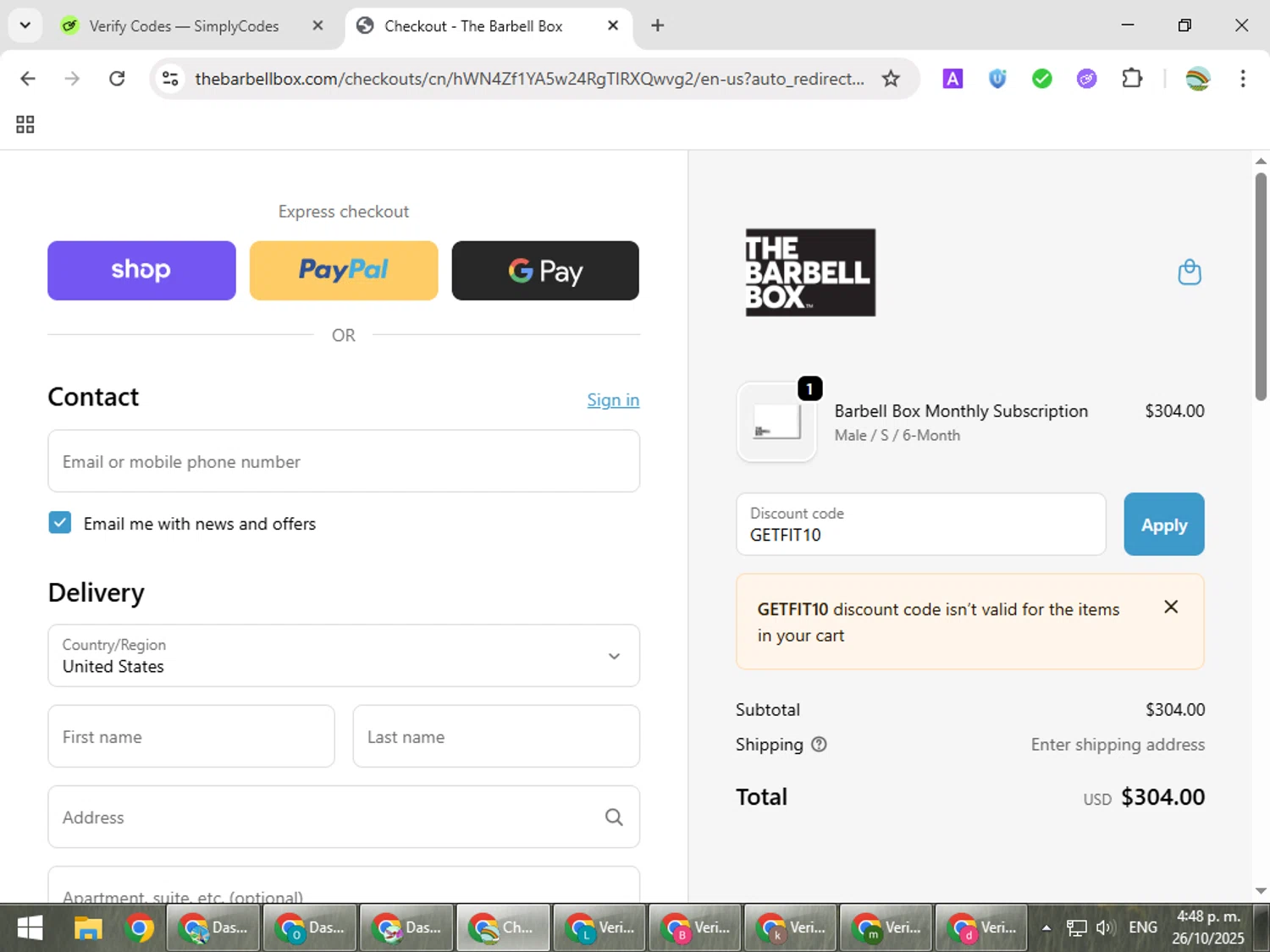
Task: Switch to the Verify Codes — SimplyCodes tab
Action: tap(184, 26)
